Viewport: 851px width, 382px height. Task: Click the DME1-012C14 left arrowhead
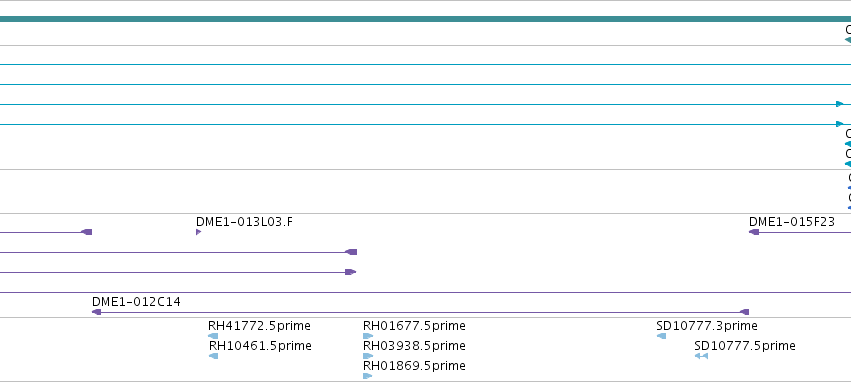[97, 312]
